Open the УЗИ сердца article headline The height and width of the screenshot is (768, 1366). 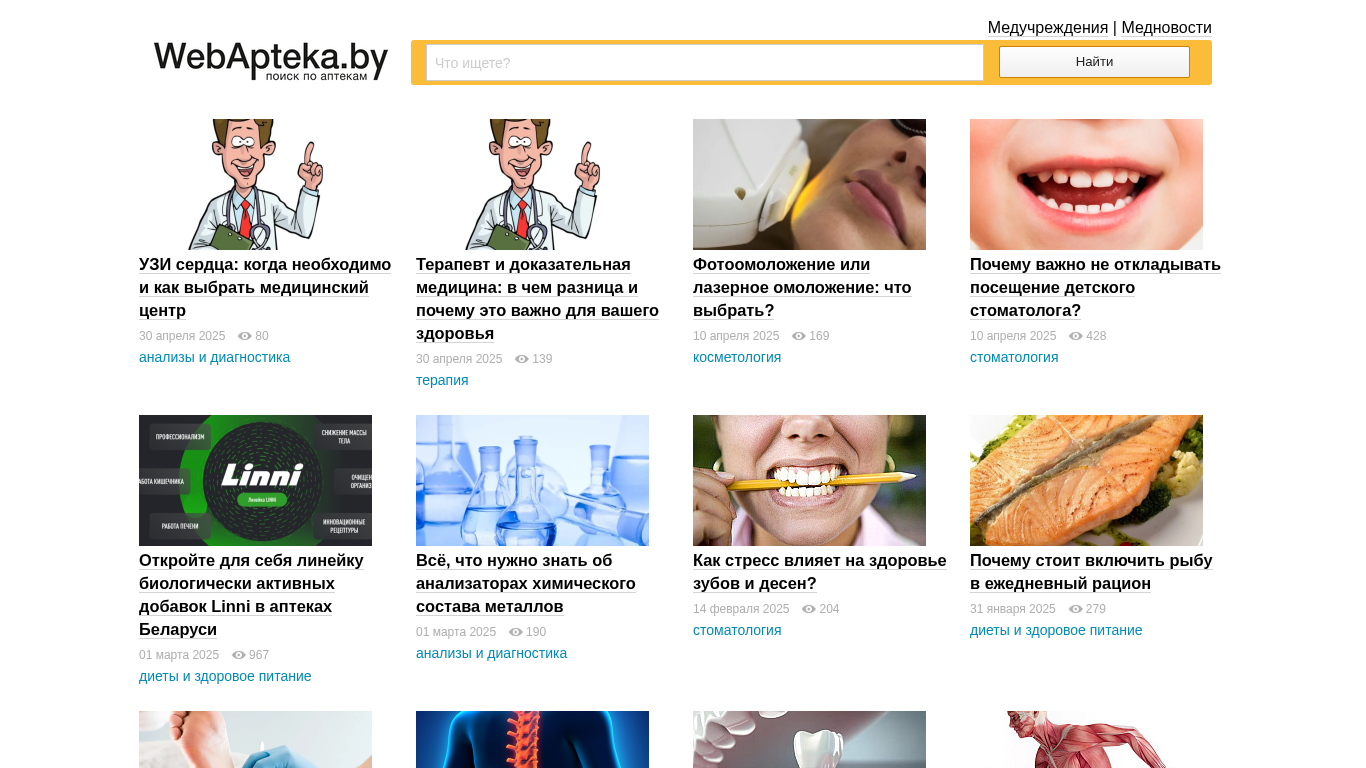point(265,287)
